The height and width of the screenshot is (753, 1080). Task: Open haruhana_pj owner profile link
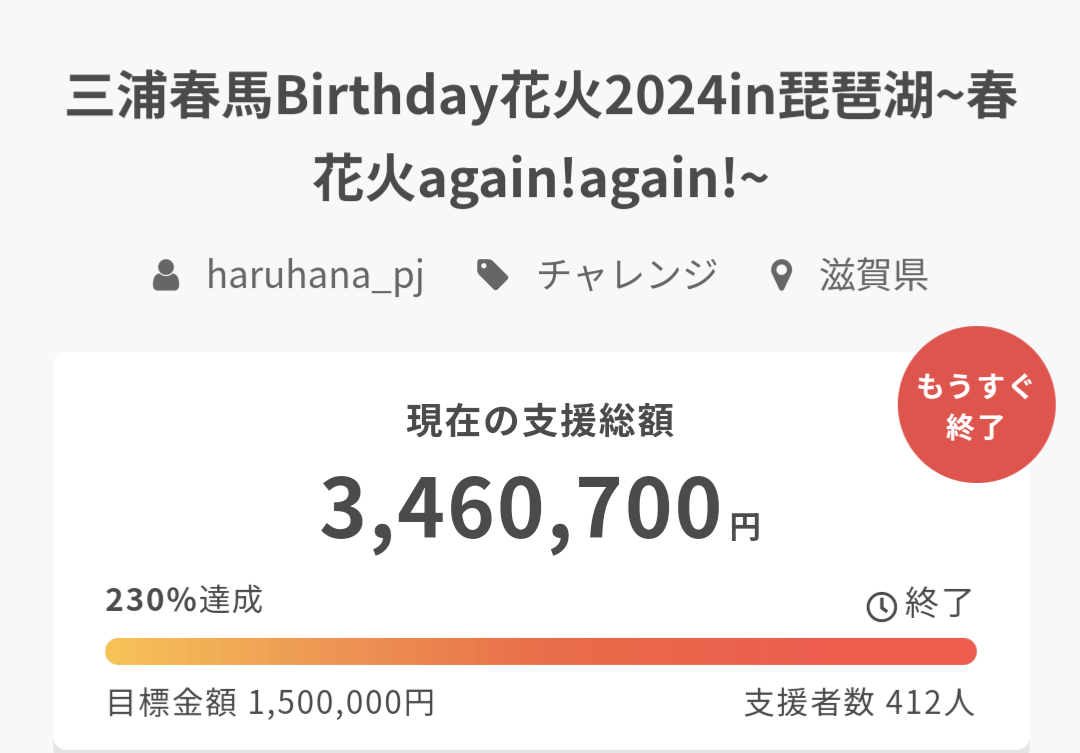(x=315, y=274)
